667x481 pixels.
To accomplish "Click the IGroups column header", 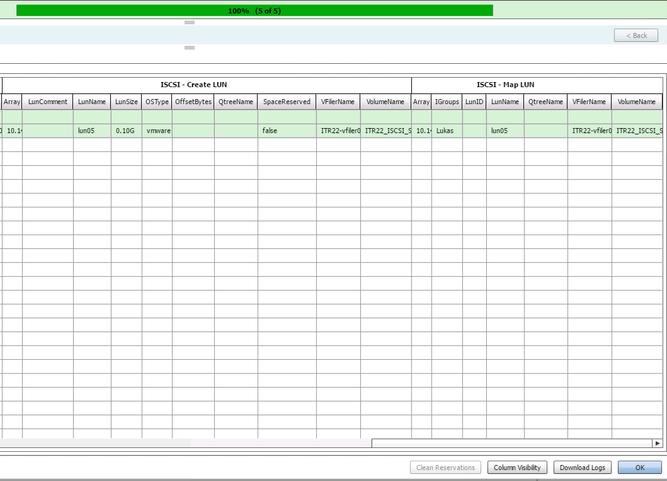I will coord(447,102).
